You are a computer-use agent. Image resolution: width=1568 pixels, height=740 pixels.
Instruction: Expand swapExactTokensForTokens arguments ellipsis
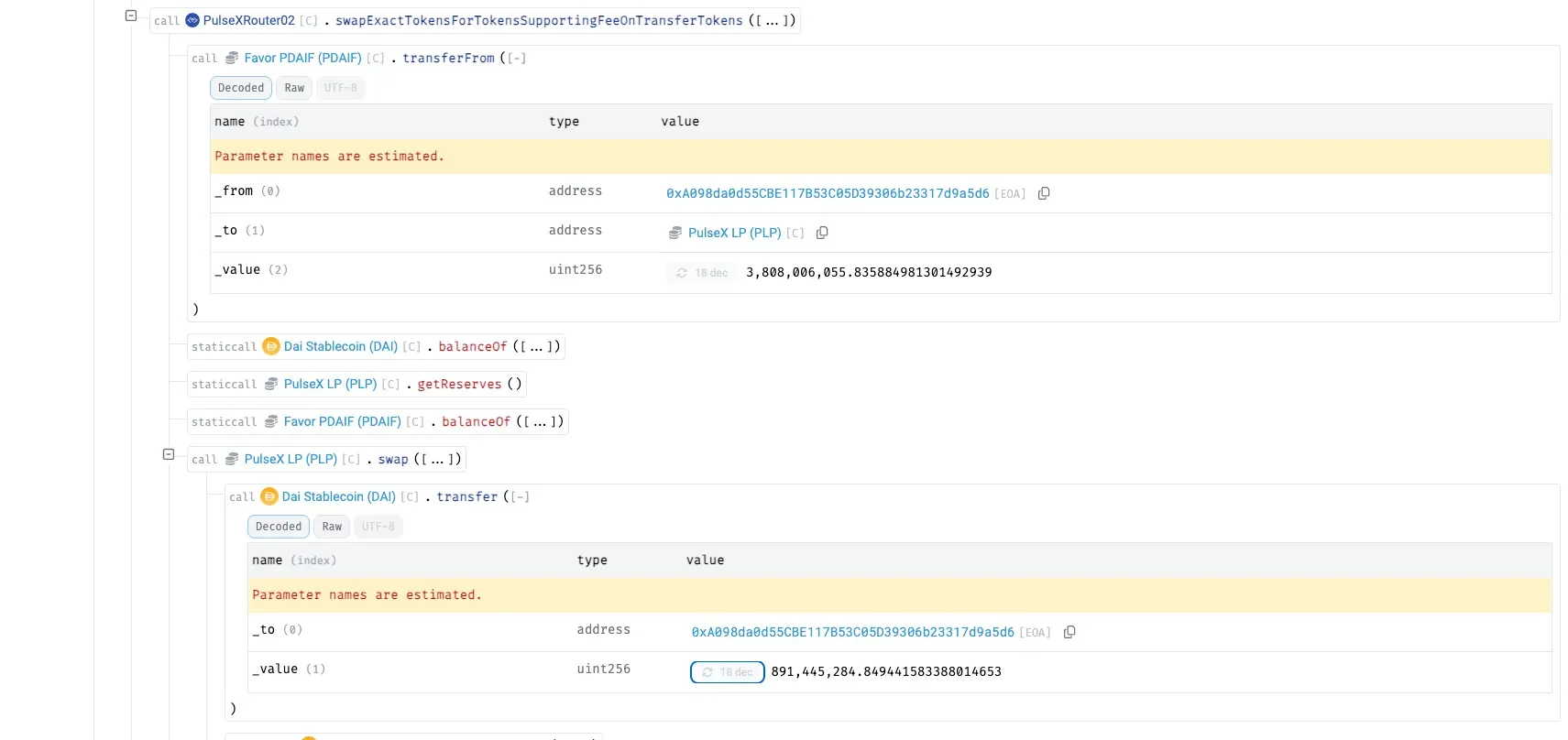tap(772, 20)
